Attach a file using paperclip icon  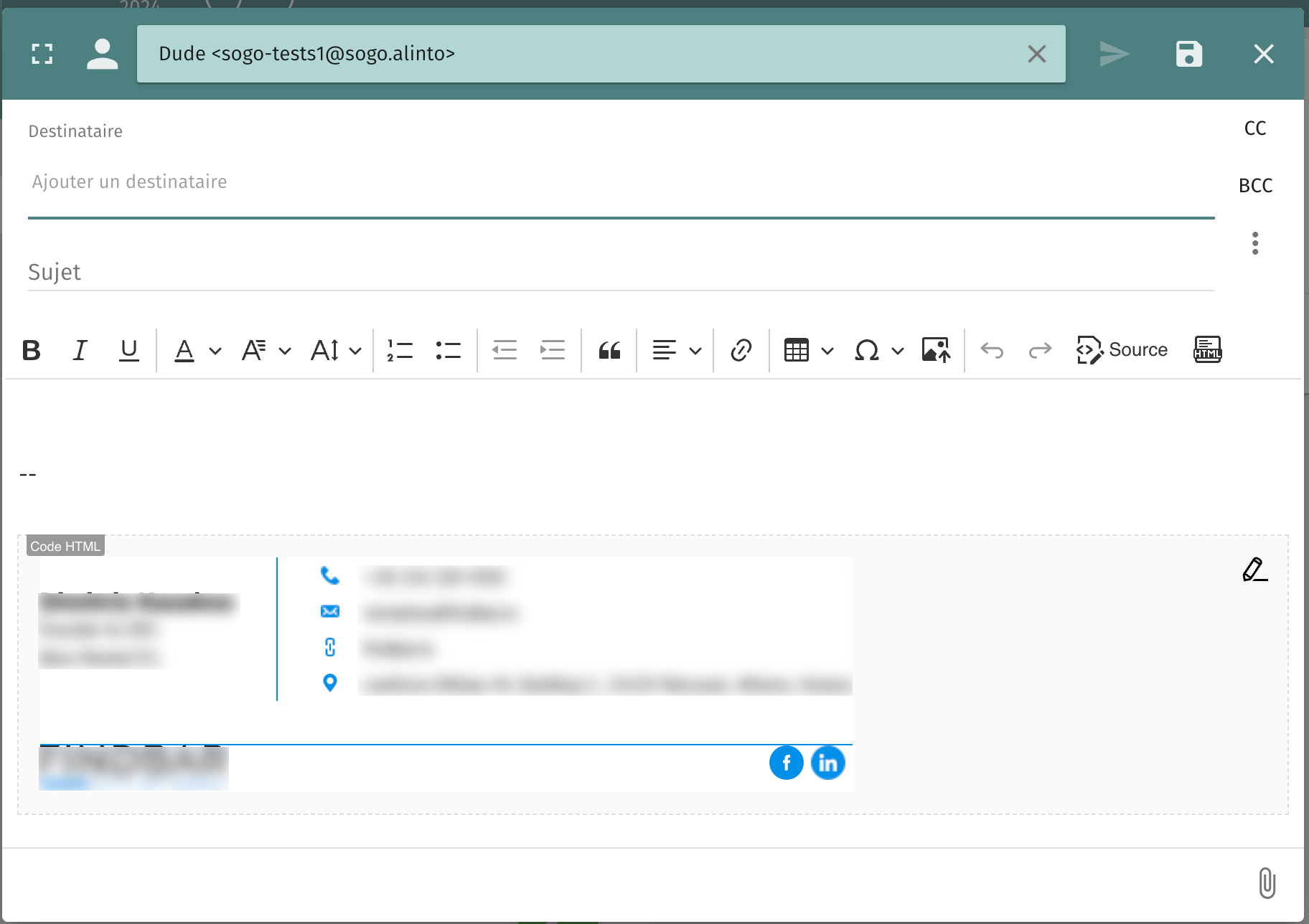click(x=1267, y=882)
